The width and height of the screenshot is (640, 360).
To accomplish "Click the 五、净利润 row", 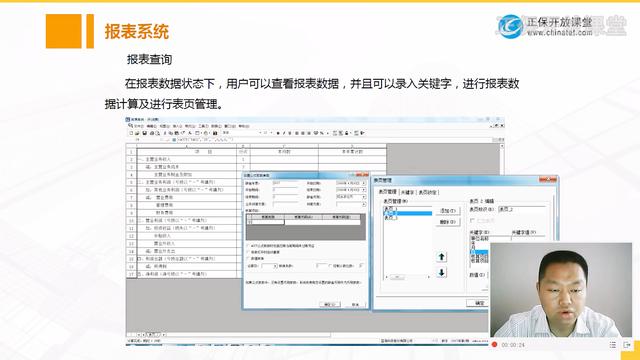I will [187, 274].
